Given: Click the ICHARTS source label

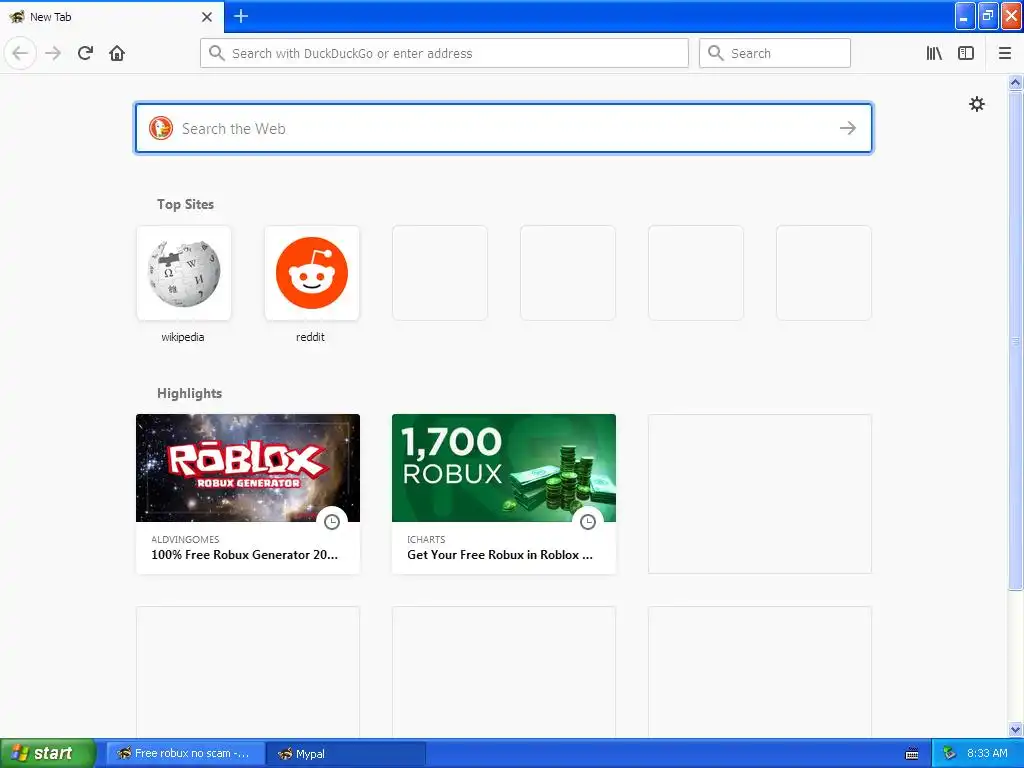Looking at the screenshot, I should 426,539.
